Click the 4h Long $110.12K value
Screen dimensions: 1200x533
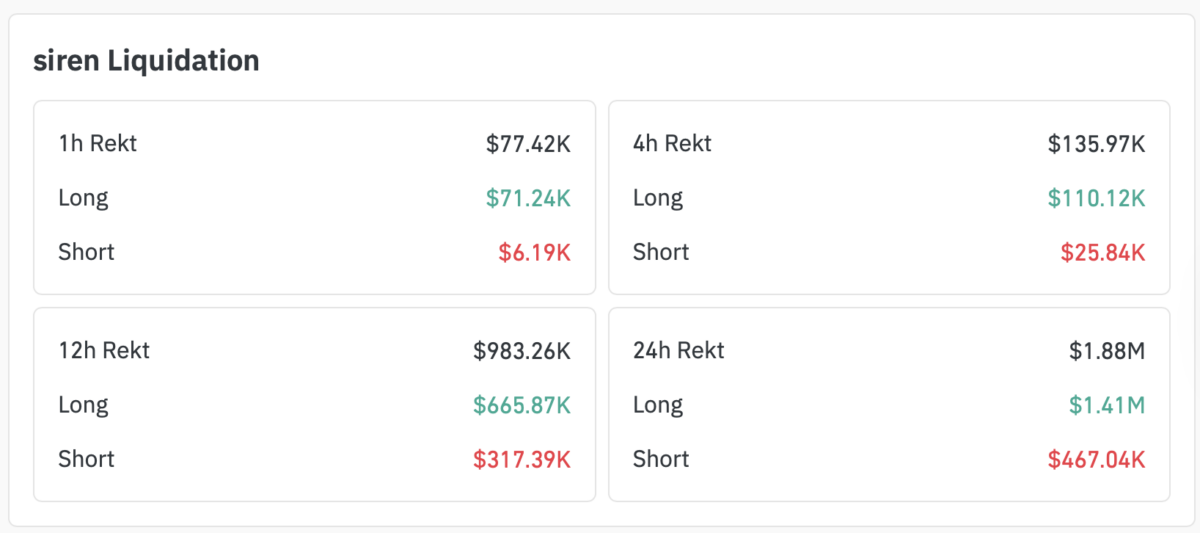1096,198
